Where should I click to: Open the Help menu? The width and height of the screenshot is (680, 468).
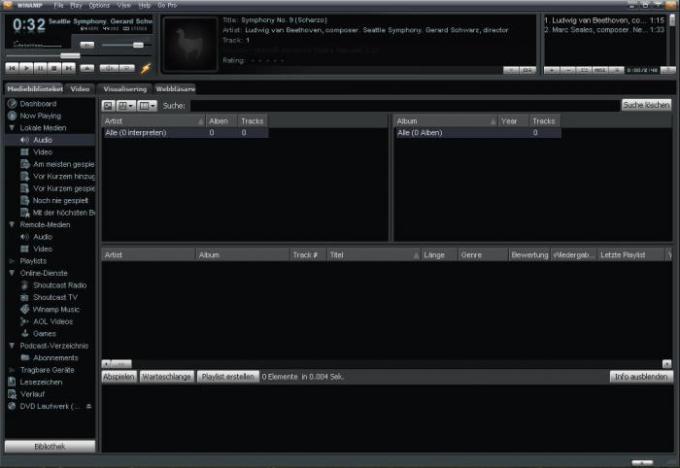[x=144, y=5]
